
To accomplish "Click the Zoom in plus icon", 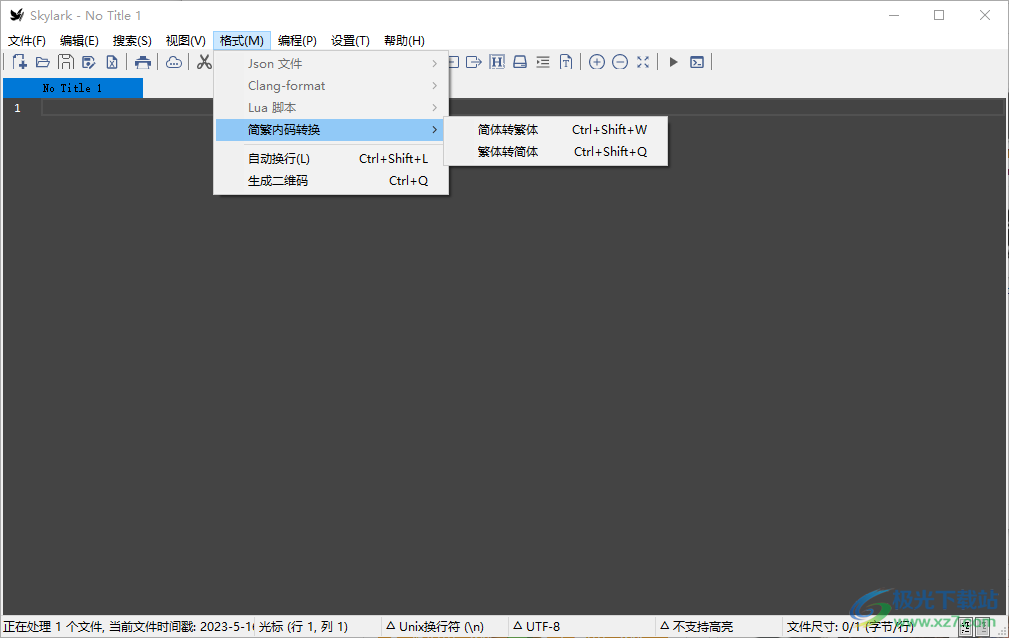I will coord(597,62).
